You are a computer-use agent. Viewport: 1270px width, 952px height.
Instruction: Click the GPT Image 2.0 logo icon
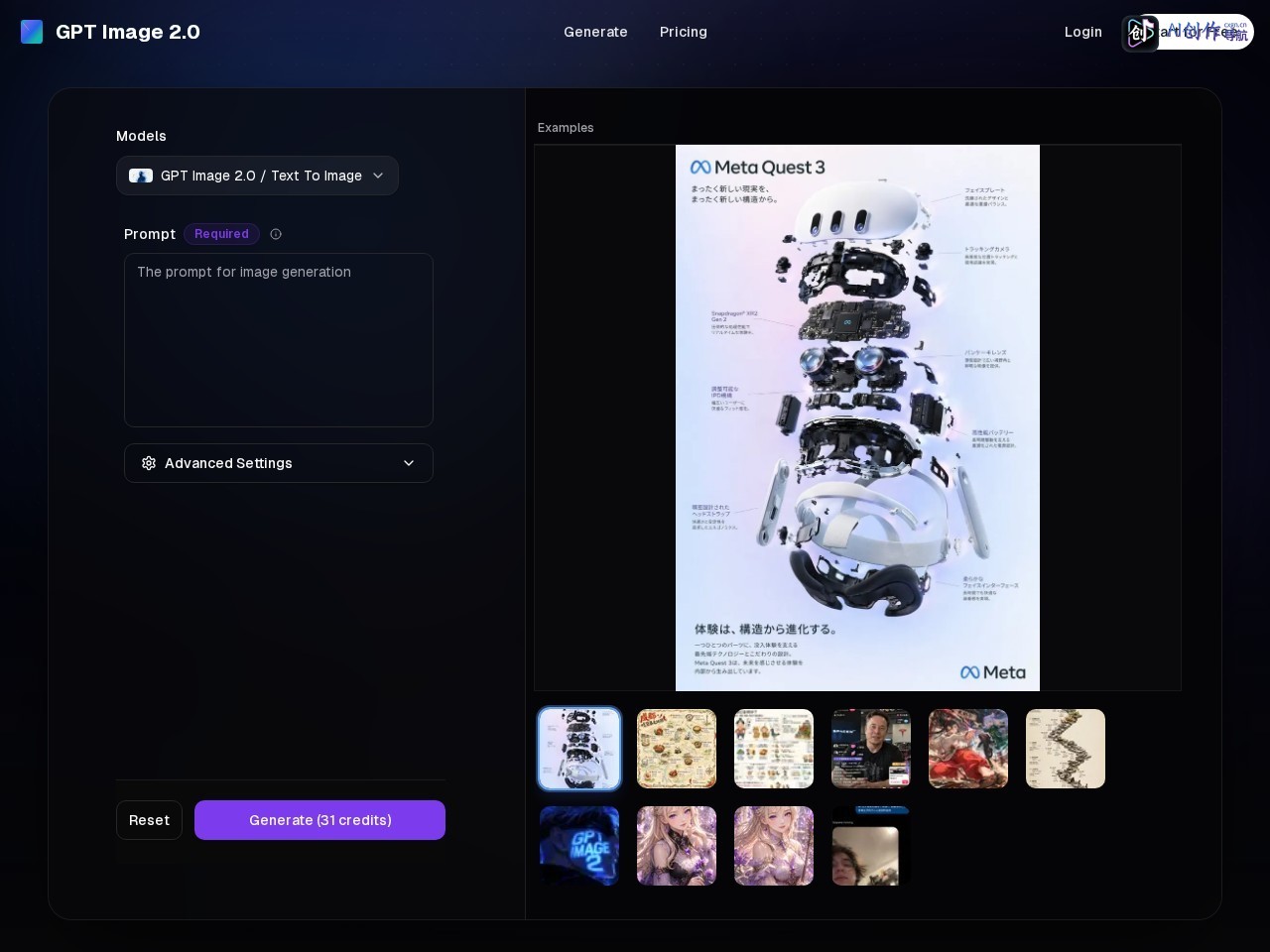point(32,32)
